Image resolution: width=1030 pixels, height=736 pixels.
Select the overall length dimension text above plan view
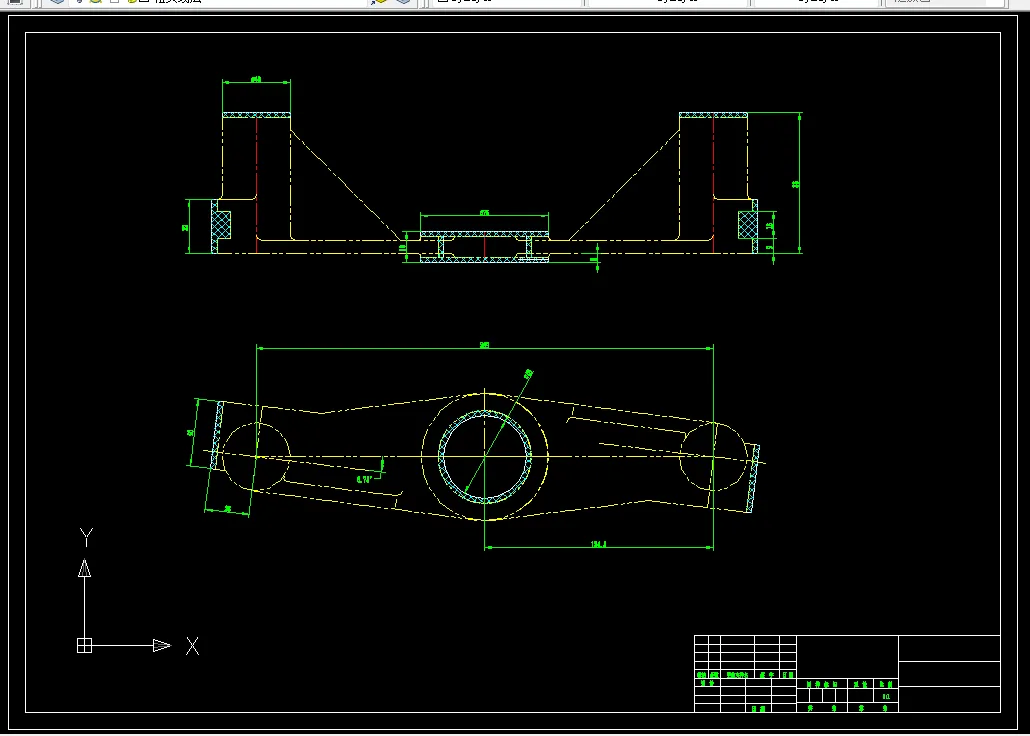(x=485, y=344)
